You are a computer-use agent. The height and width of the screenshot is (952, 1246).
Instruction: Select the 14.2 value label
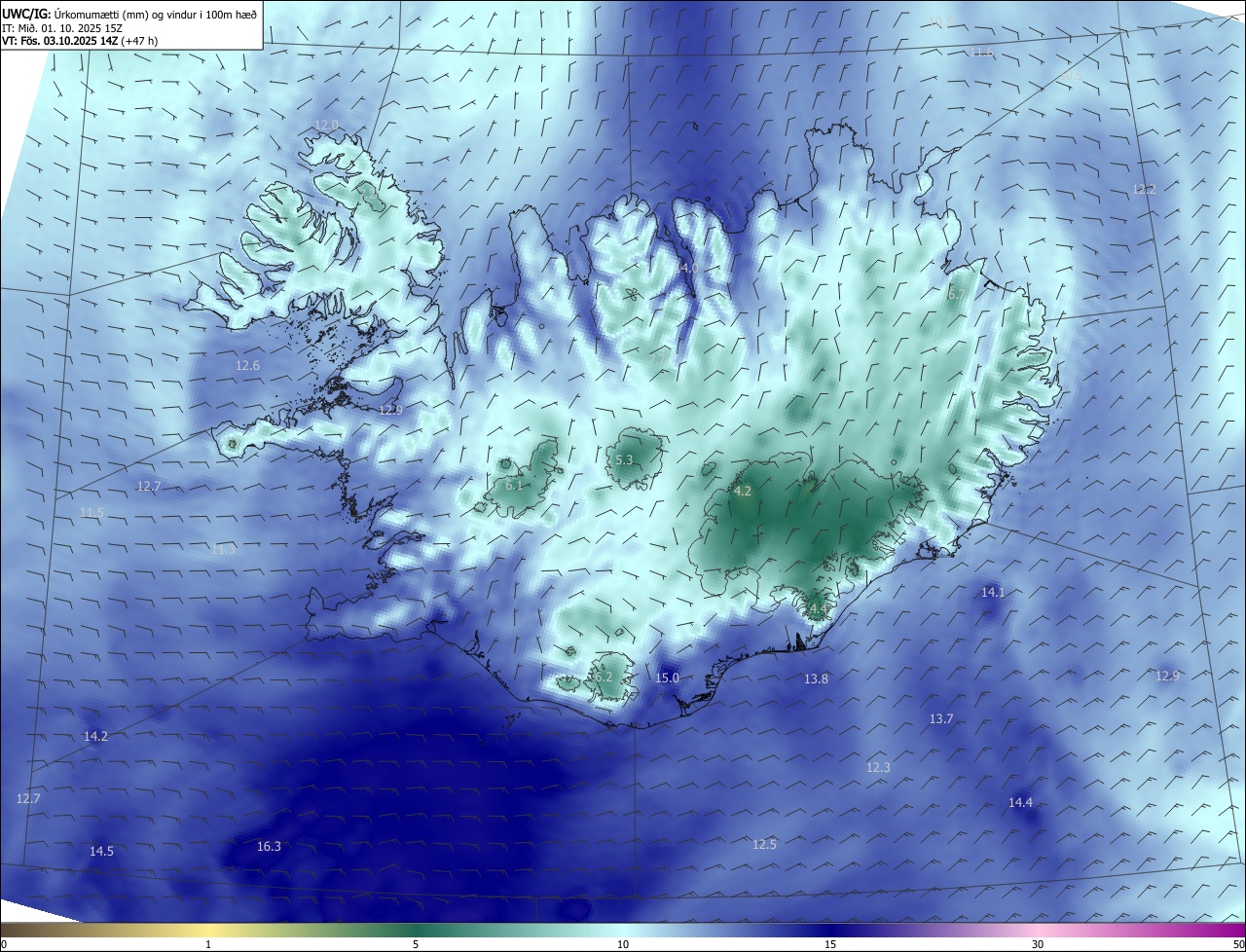coord(95,737)
